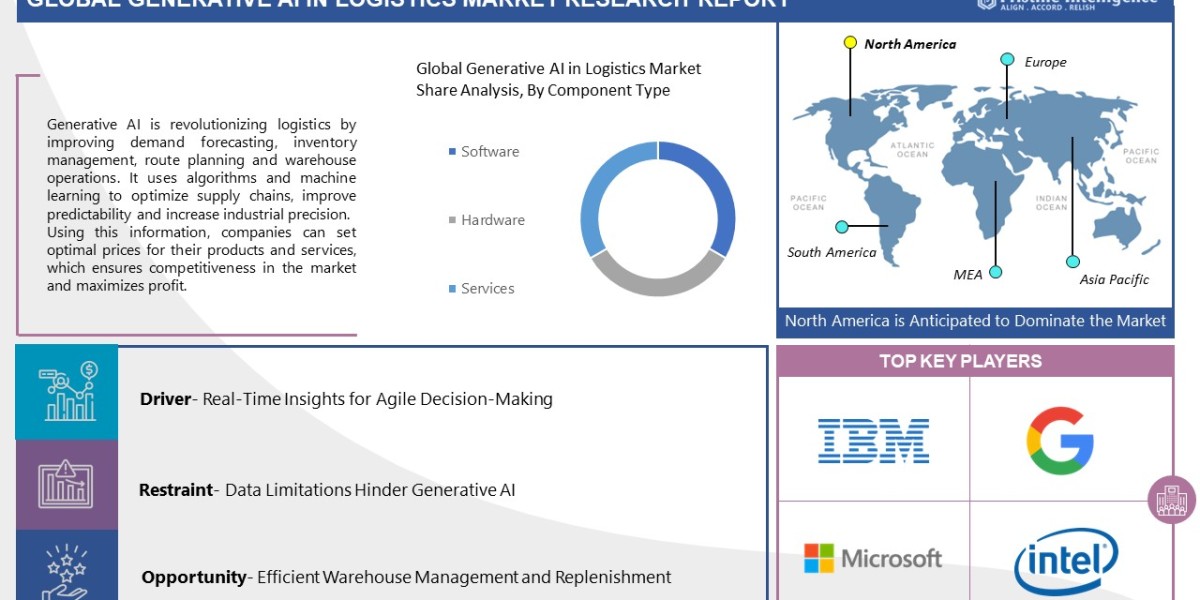Click the Restraint warning chart icon
Image resolution: width=1200 pixels, height=600 pixels.
67,484
